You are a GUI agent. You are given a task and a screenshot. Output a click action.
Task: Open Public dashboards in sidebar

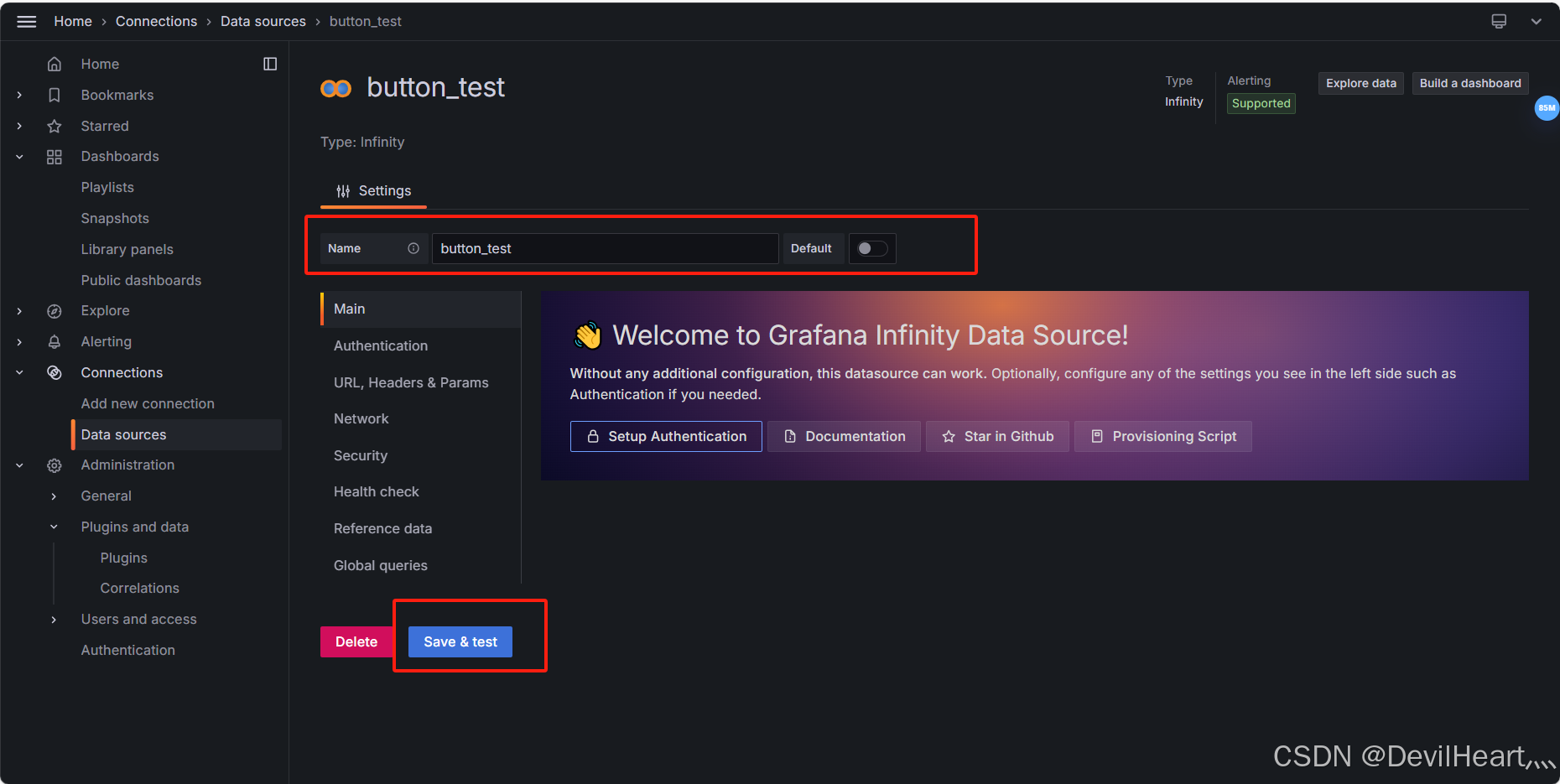[x=141, y=280]
